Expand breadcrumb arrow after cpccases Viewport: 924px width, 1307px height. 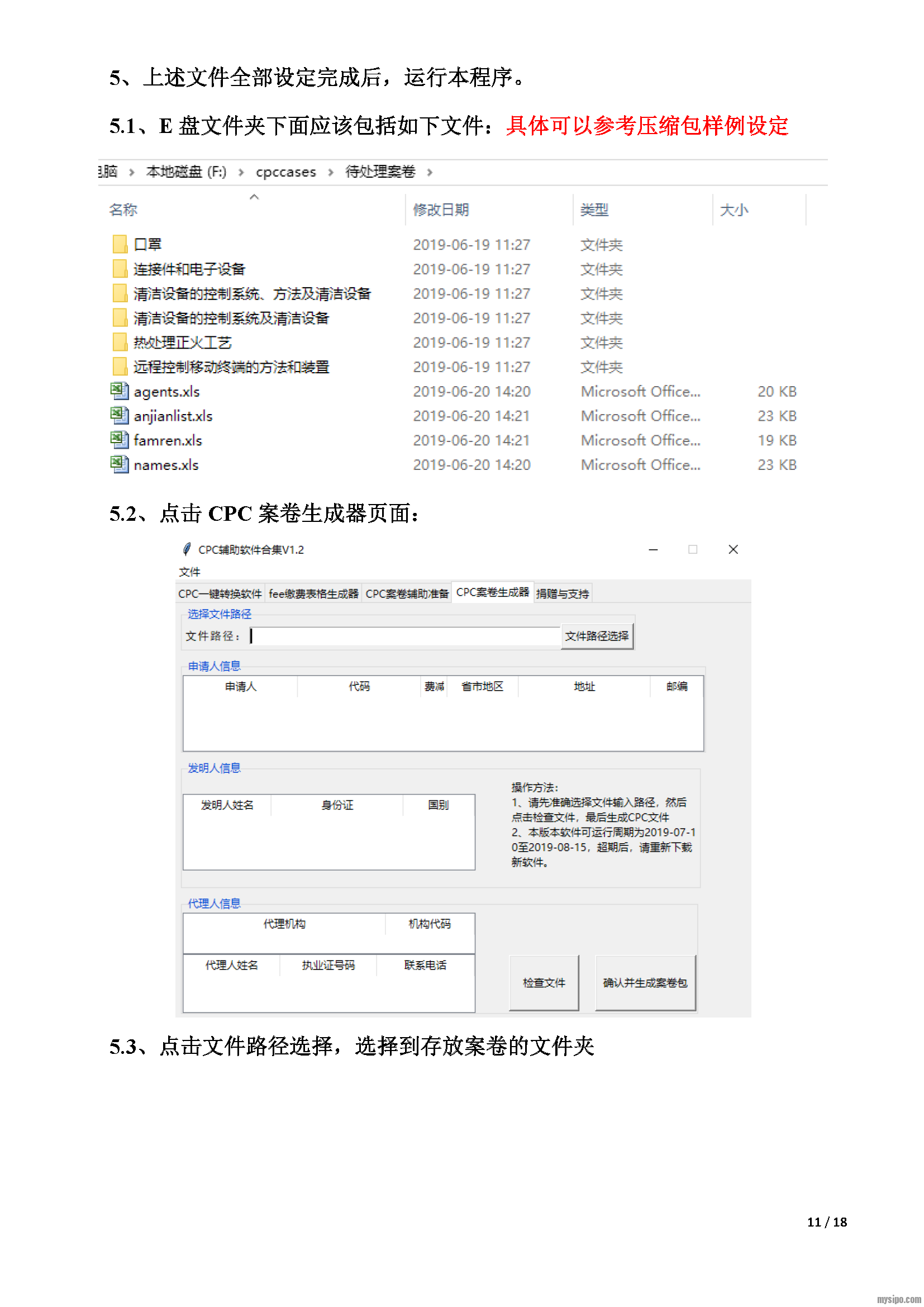click(x=331, y=173)
